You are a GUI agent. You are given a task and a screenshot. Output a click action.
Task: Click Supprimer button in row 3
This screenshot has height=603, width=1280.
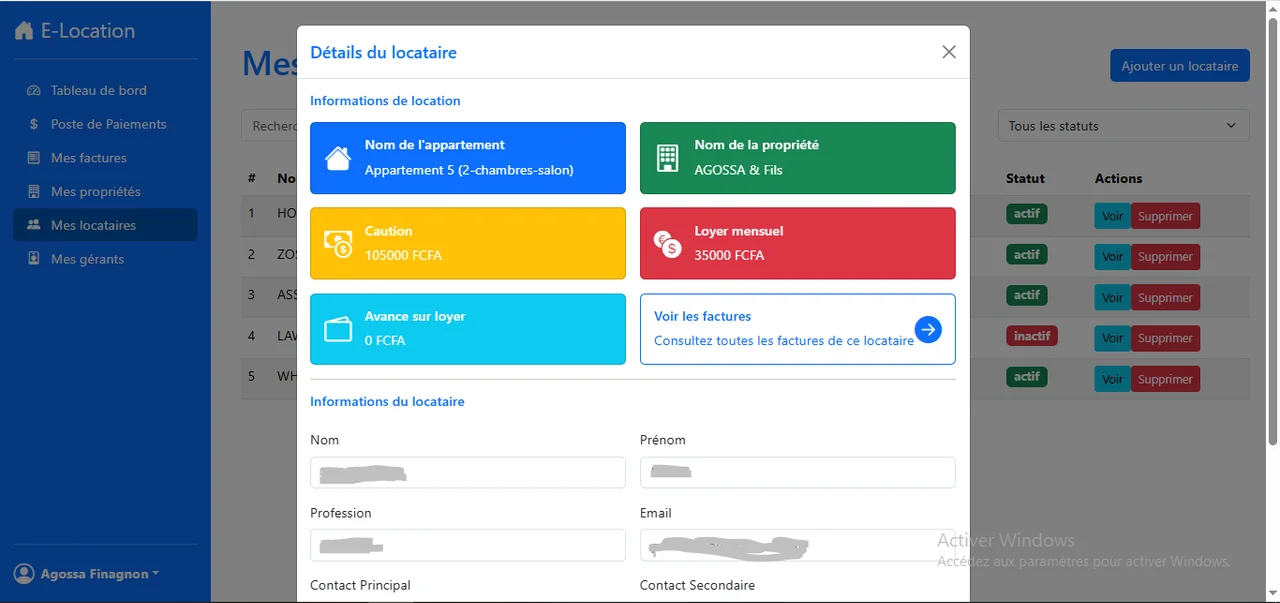point(1165,298)
